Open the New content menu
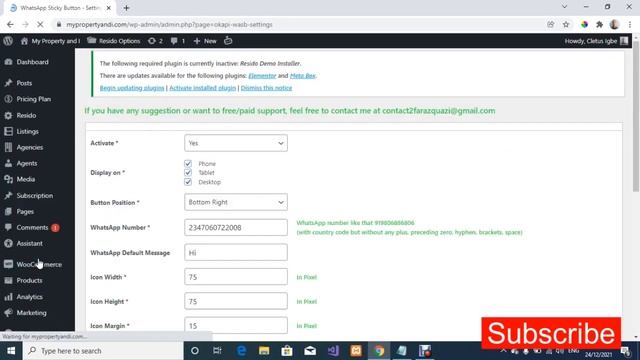Image resolution: width=640 pixels, height=360 pixels. tap(205, 41)
